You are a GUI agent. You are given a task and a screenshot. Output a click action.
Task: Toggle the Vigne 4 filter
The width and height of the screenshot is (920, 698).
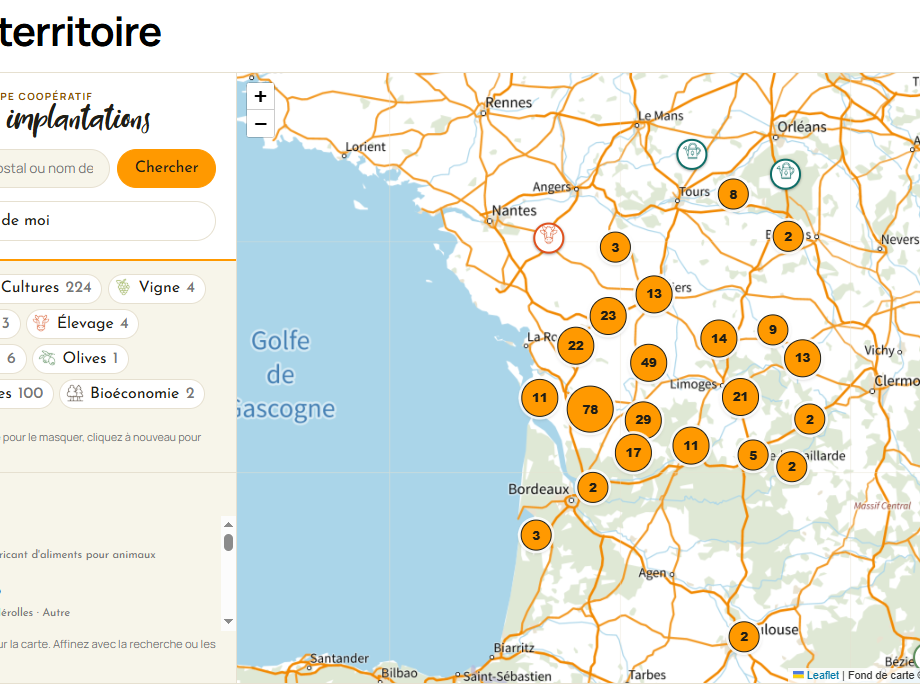tap(157, 288)
